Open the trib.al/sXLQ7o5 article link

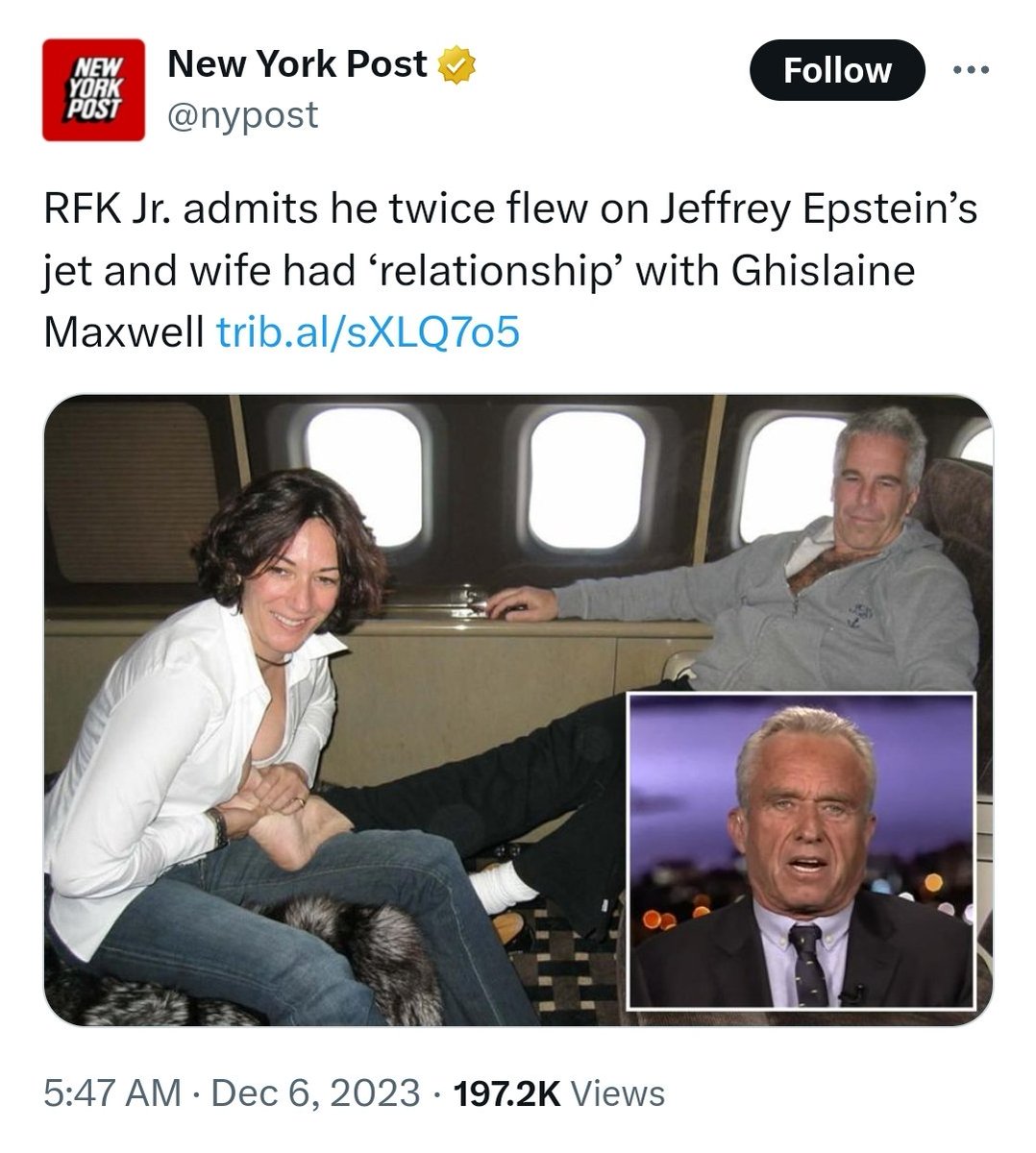[369, 331]
